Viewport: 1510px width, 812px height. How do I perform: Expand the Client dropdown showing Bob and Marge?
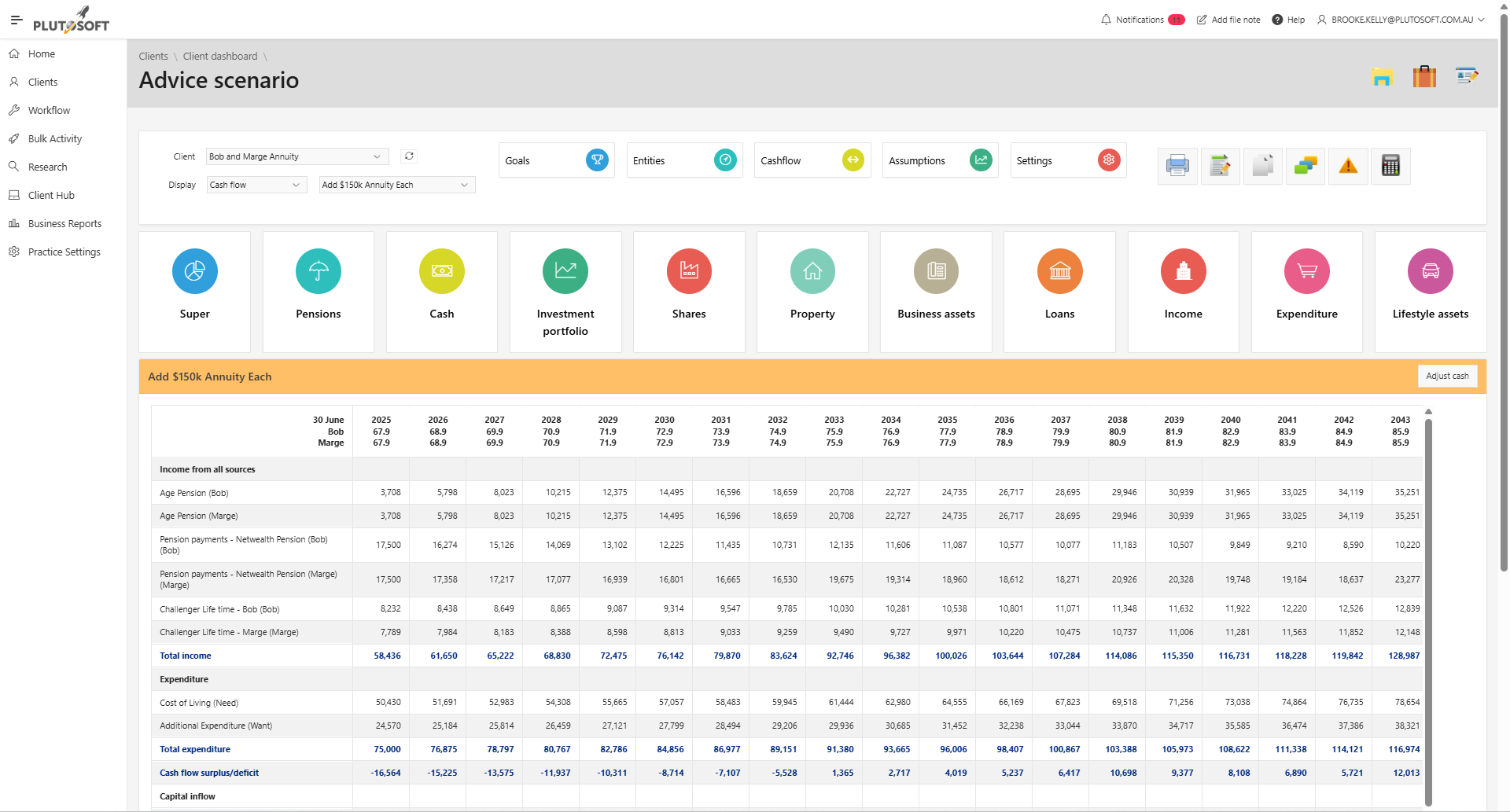[296, 156]
